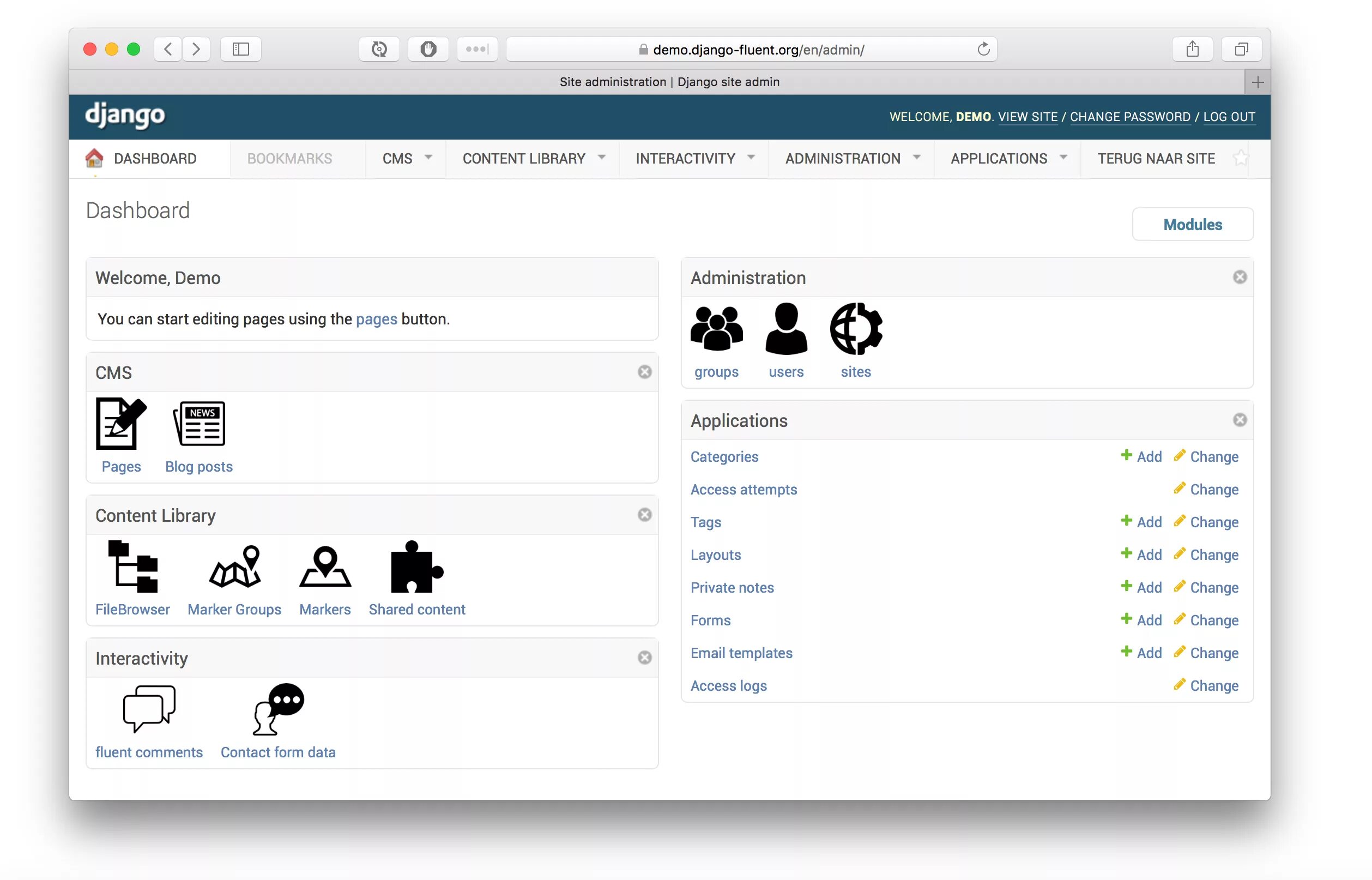Viewport: 1372px width, 880px height.
Task: Close the Content Library module
Action: click(645, 515)
